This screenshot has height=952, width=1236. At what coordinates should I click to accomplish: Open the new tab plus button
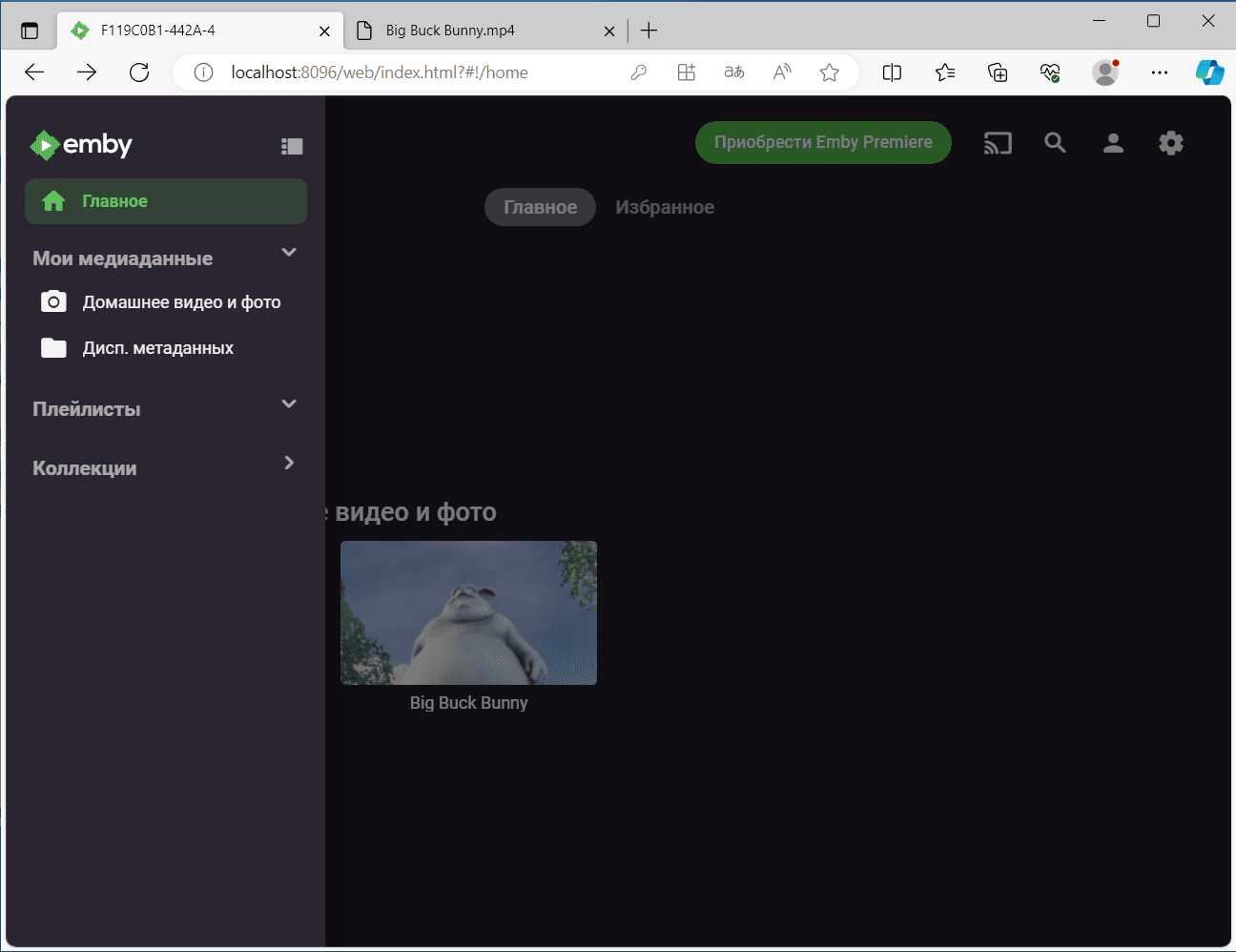click(649, 31)
